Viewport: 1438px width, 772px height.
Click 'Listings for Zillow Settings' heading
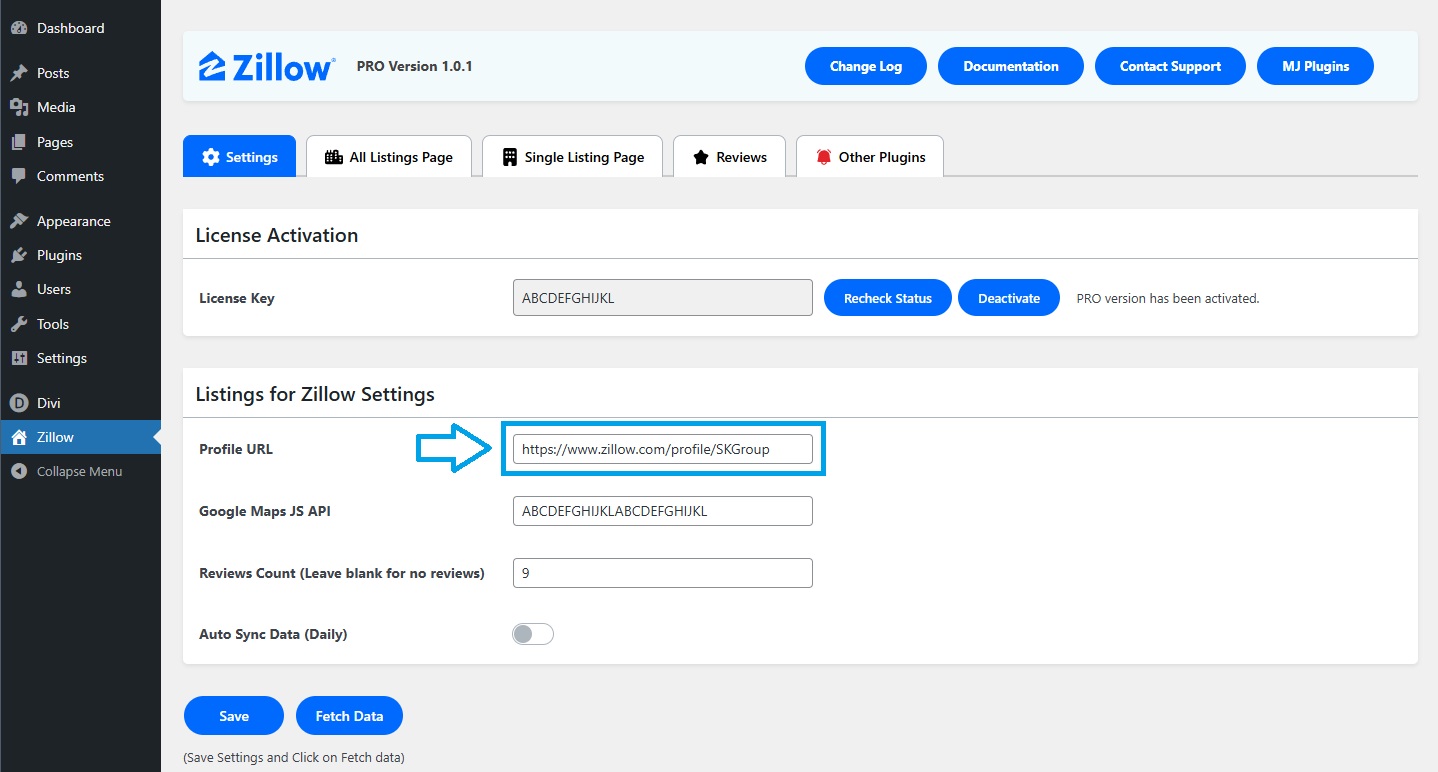point(315,394)
